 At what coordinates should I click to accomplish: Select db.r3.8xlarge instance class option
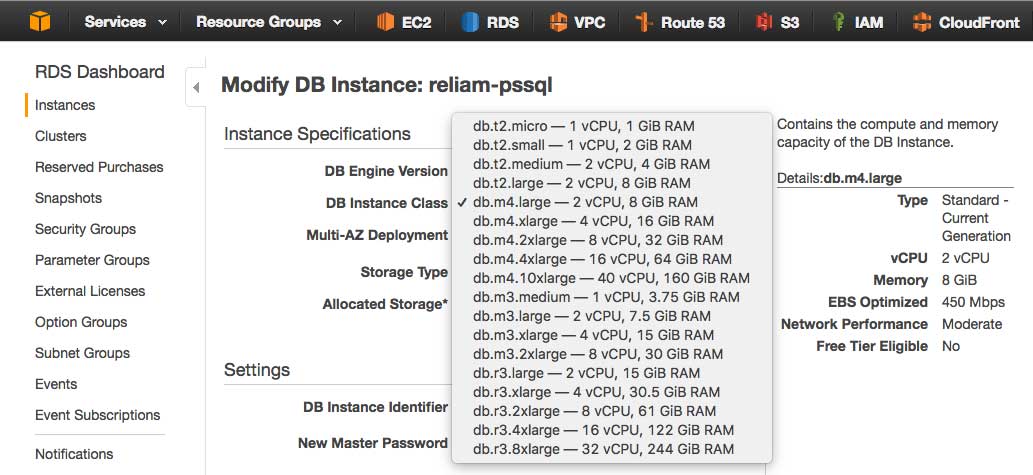(x=603, y=449)
